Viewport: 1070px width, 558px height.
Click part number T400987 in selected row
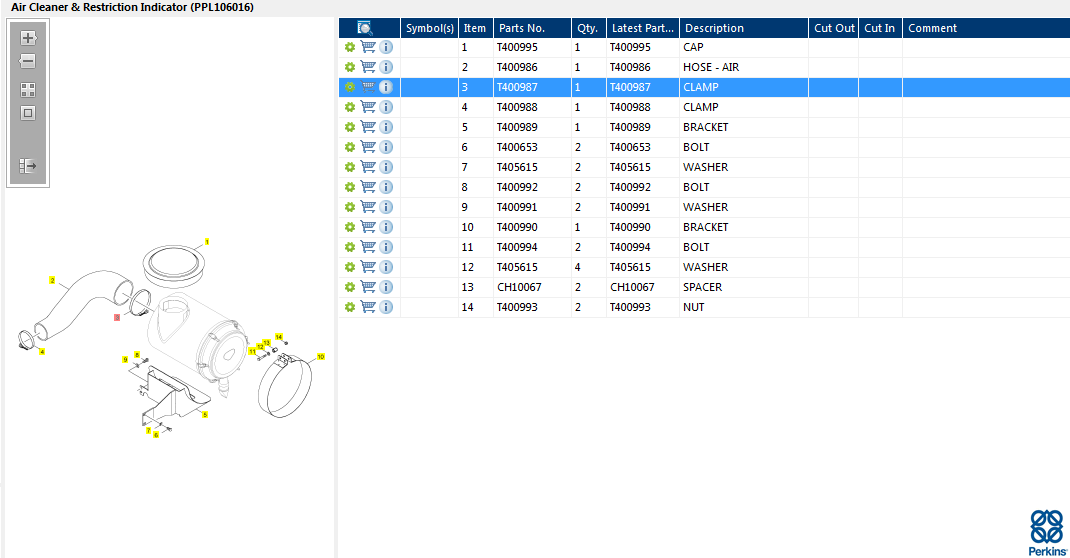(517, 87)
